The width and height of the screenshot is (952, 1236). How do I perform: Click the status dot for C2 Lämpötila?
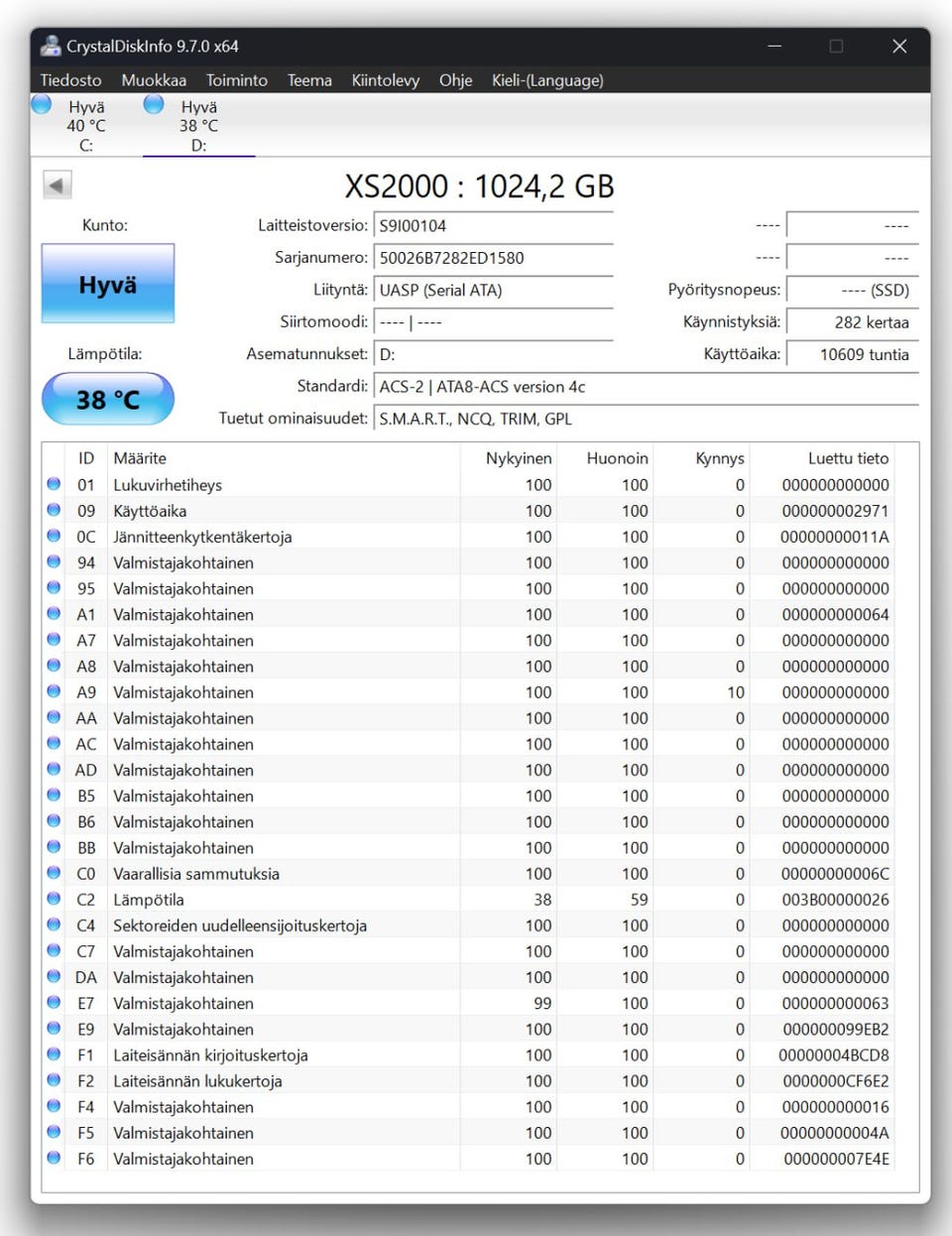coord(54,899)
